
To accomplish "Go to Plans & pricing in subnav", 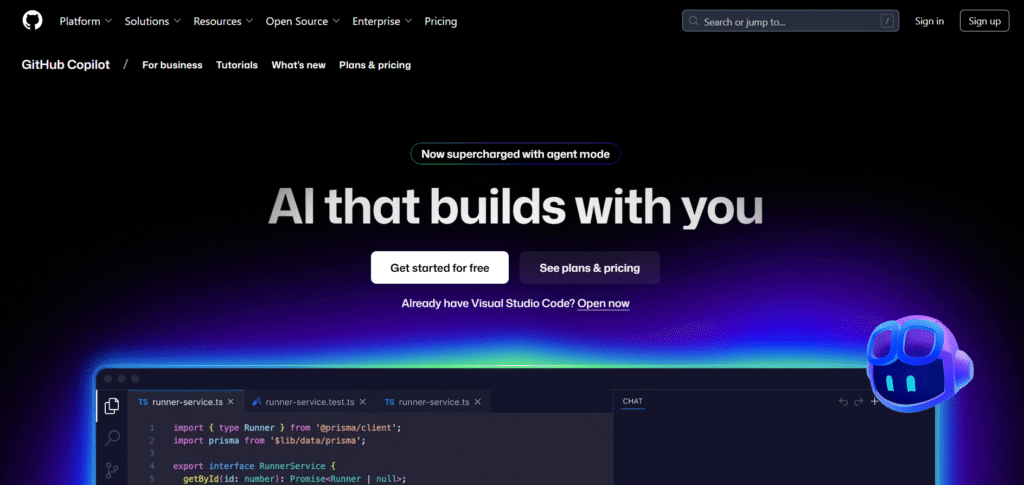I will [x=375, y=65].
